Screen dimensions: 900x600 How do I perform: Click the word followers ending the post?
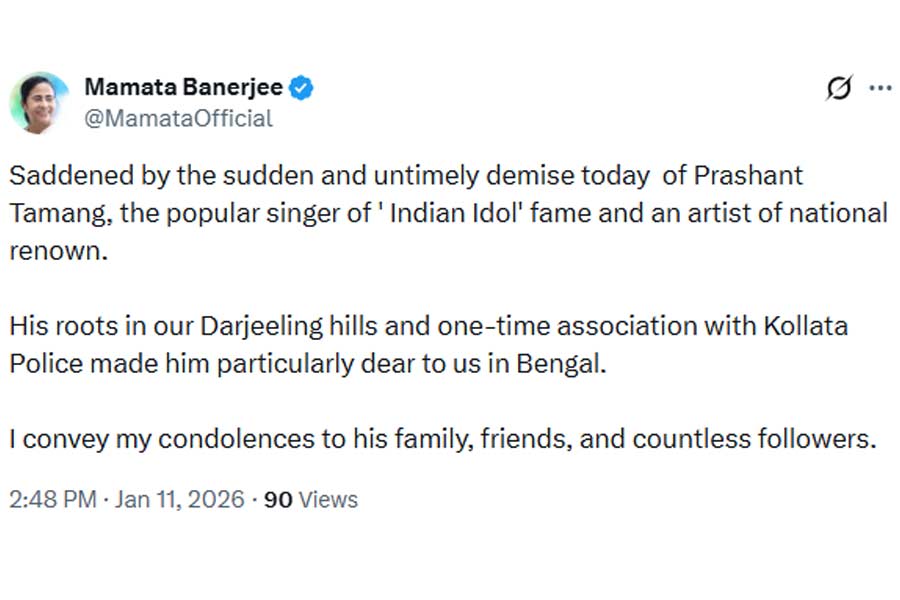[x=816, y=439]
